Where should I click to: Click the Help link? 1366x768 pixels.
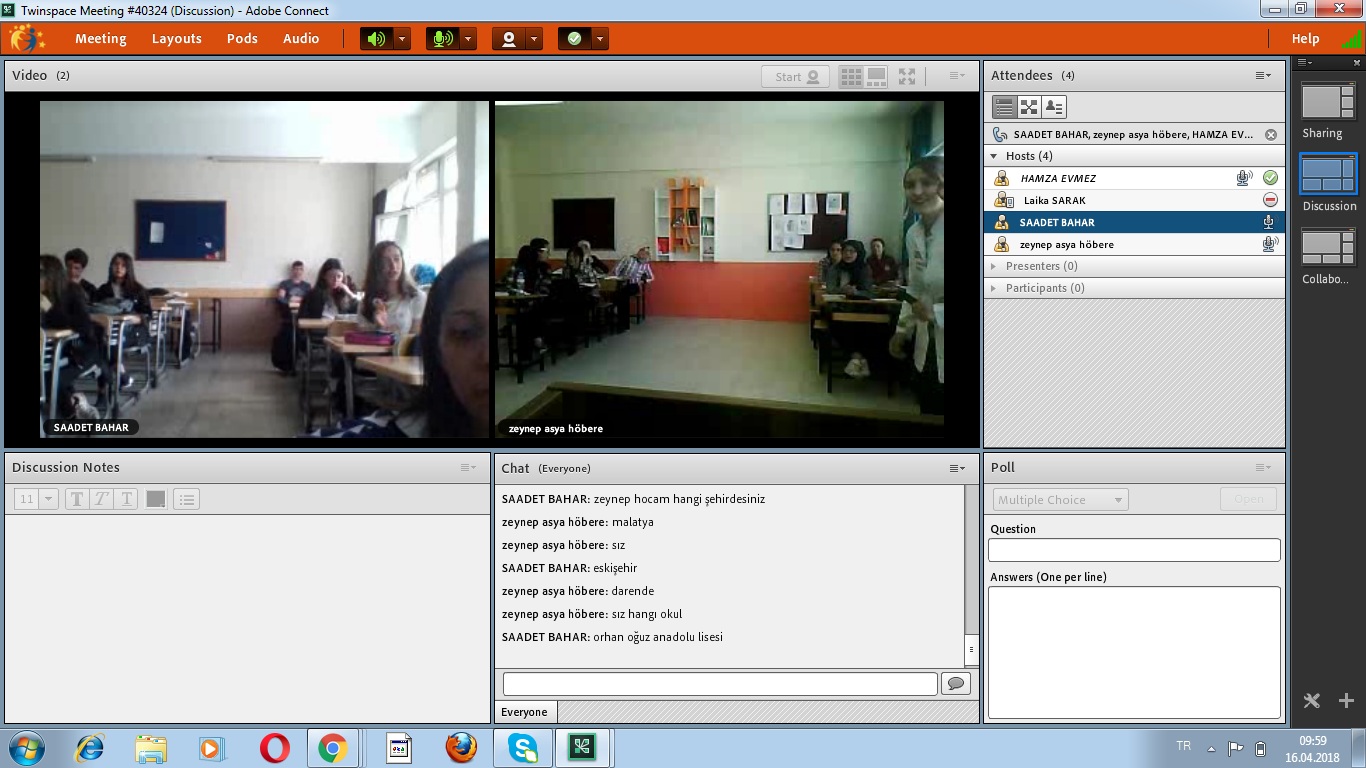tap(1305, 39)
